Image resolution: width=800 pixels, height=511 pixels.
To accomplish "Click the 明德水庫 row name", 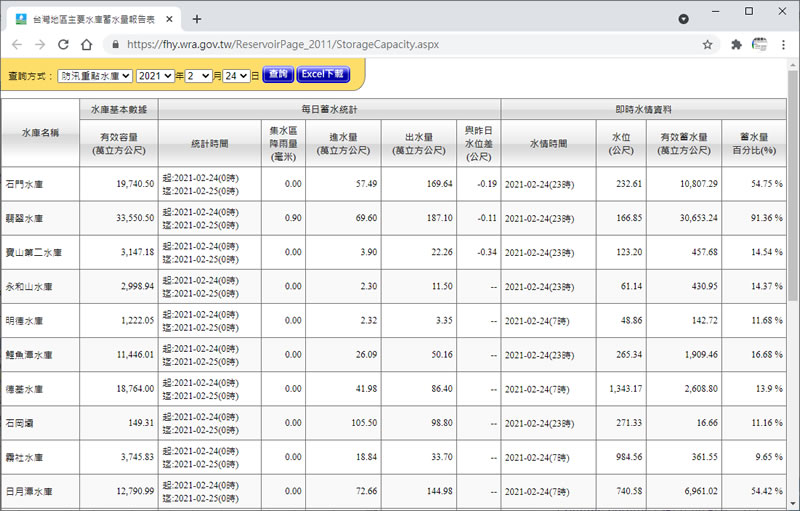I will [x=24, y=321].
